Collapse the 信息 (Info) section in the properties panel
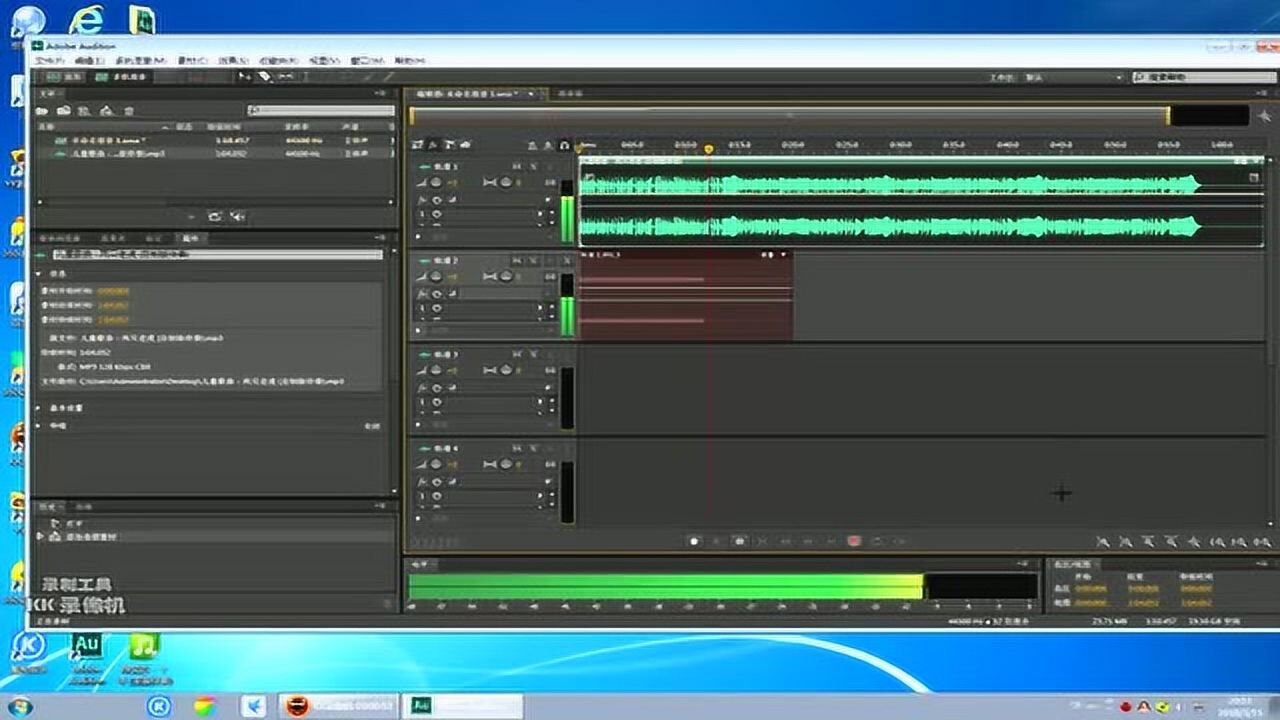This screenshot has height=720, width=1280. [x=40, y=274]
